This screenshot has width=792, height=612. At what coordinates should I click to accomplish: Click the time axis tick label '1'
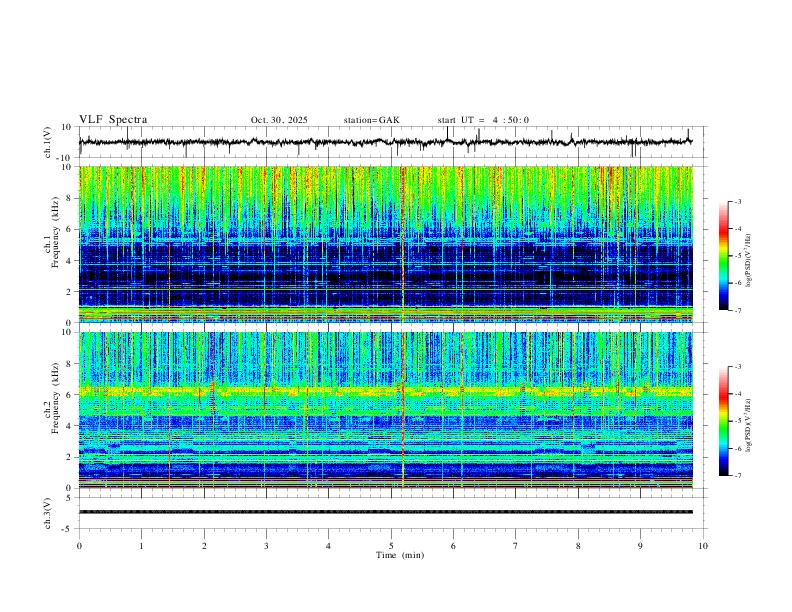pos(142,546)
